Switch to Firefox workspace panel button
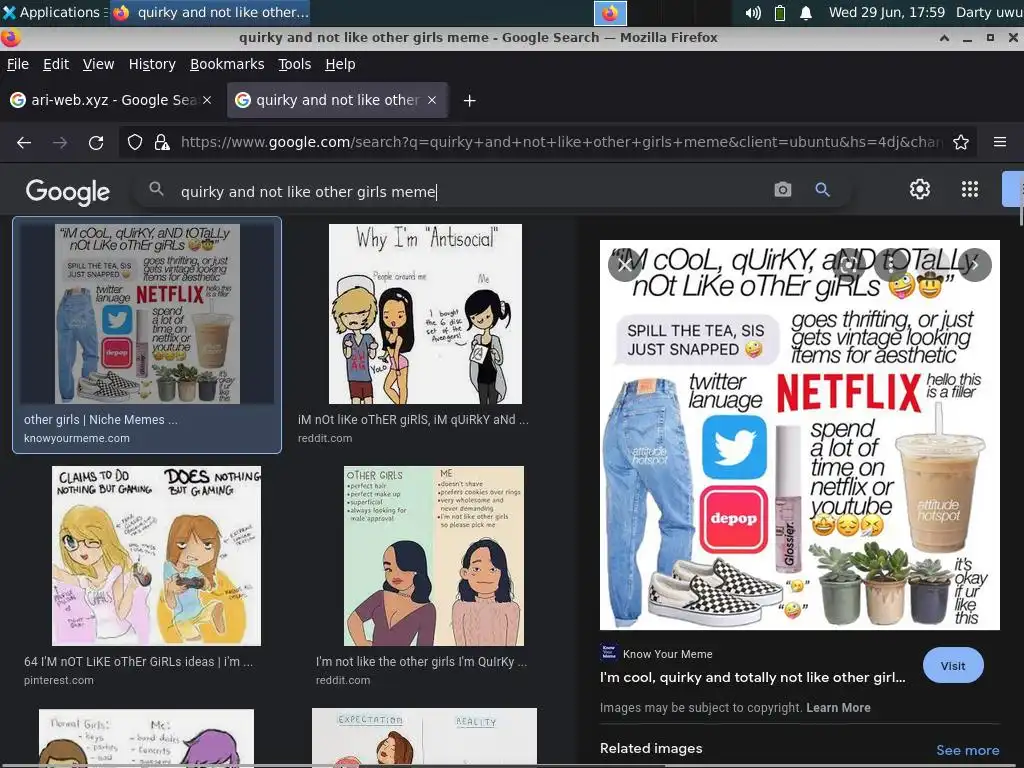Viewport: 1024px width, 768px height. point(610,13)
